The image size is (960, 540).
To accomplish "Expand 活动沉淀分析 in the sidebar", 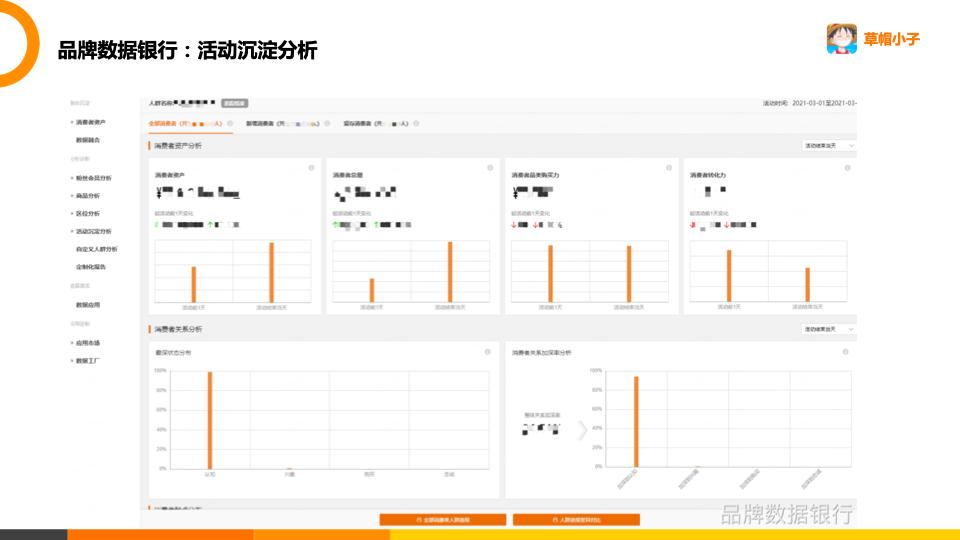I will (x=91, y=231).
